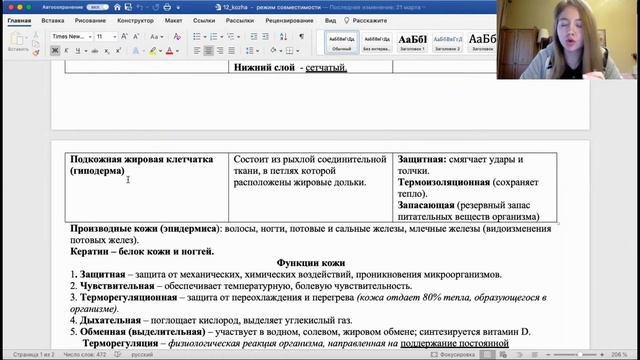Open underline style dropdown arrow

pos(86,51)
